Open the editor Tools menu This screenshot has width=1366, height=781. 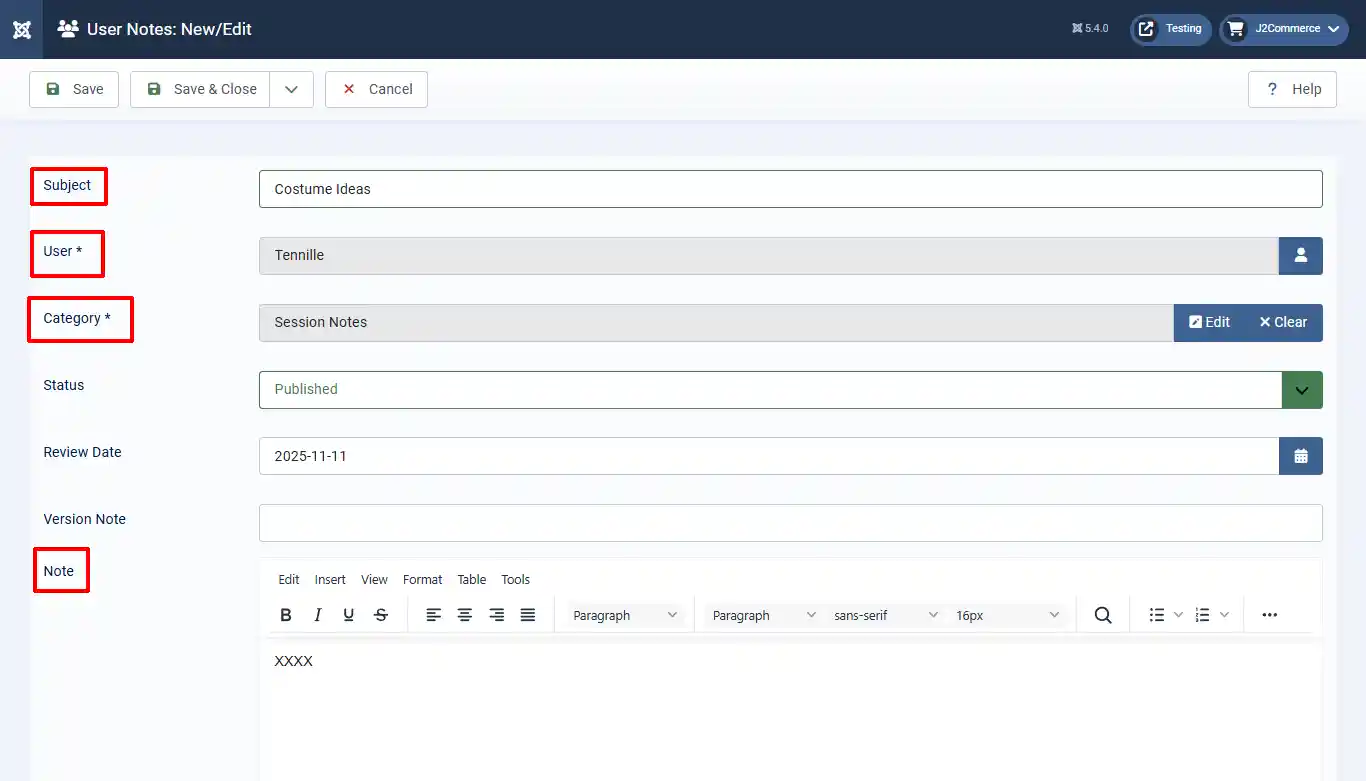click(516, 580)
